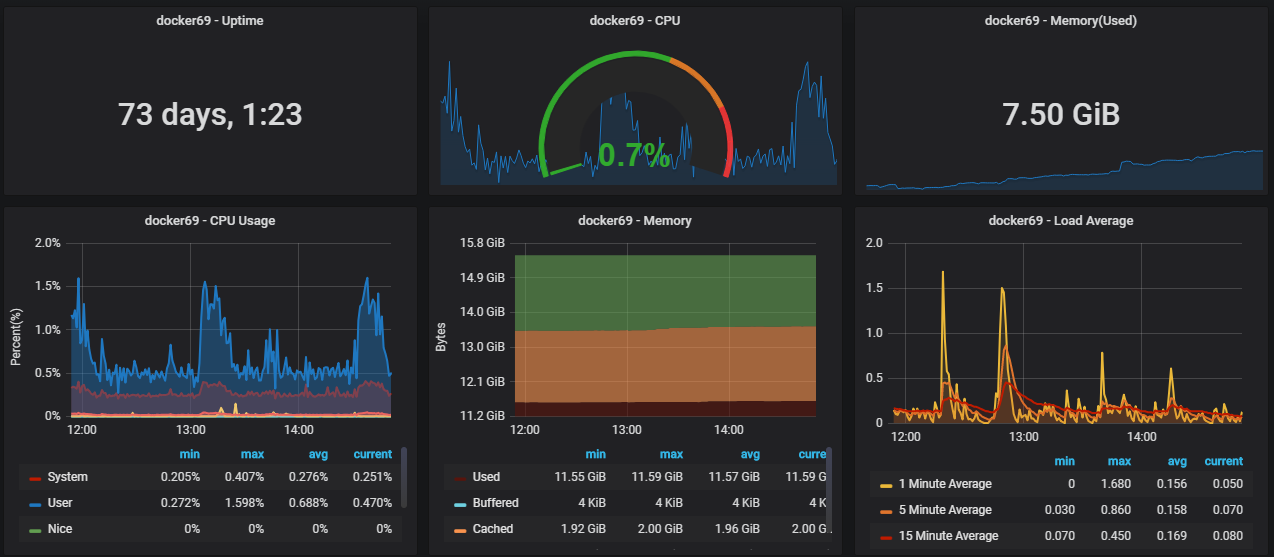
Task: Click the dark red Used color swatch
Action: tap(460, 478)
